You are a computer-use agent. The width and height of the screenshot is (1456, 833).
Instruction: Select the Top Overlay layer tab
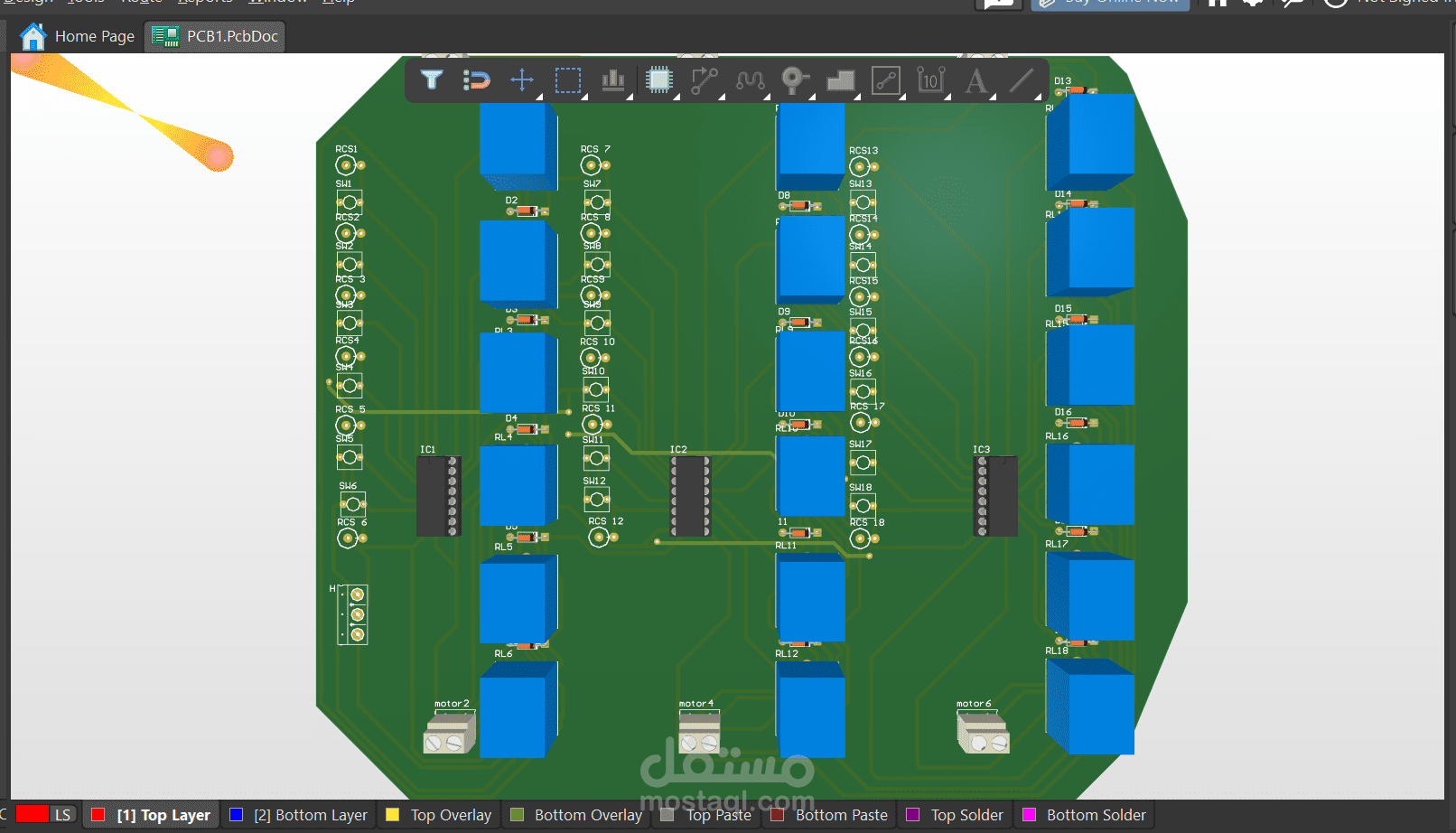coord(440,815)
